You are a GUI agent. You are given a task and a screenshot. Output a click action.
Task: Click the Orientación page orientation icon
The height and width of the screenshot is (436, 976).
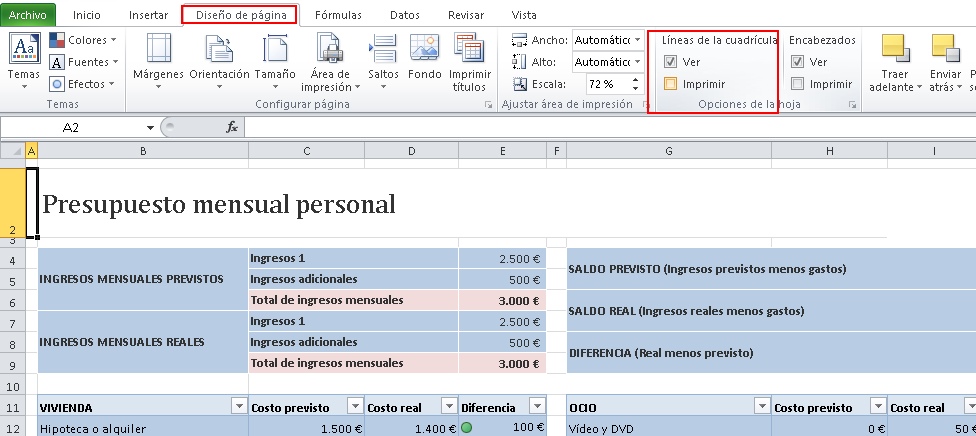pos(219,48)
